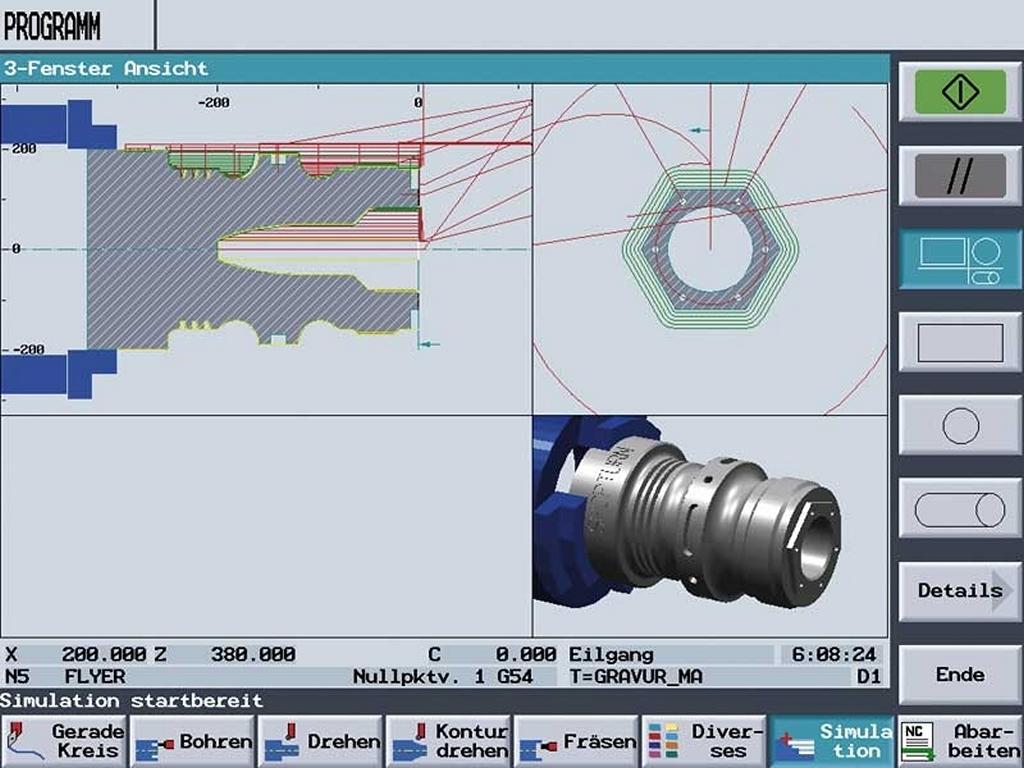Open the Fräsen milling menu
1024x768 pixels.
(x=577, y=741)
